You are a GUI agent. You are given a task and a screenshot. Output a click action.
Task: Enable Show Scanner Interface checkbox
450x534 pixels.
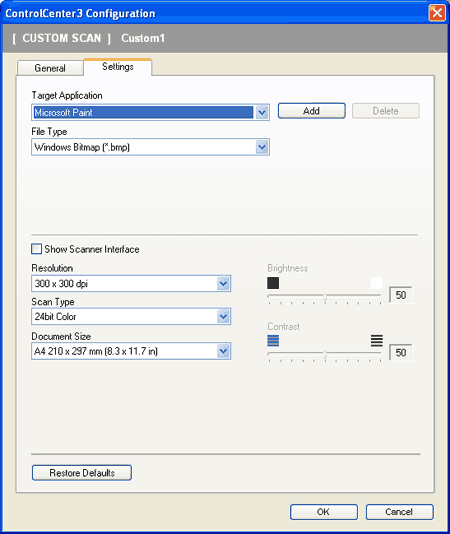pos(36,249)
